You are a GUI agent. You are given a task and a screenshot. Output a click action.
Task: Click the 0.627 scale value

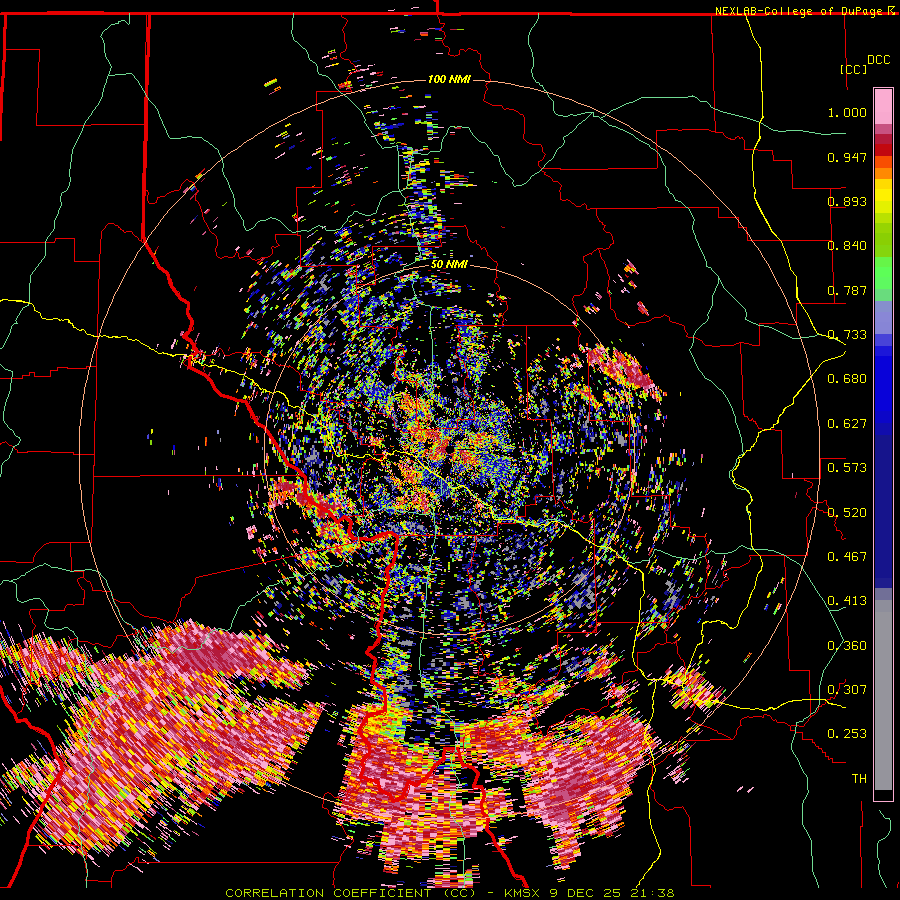847,424
